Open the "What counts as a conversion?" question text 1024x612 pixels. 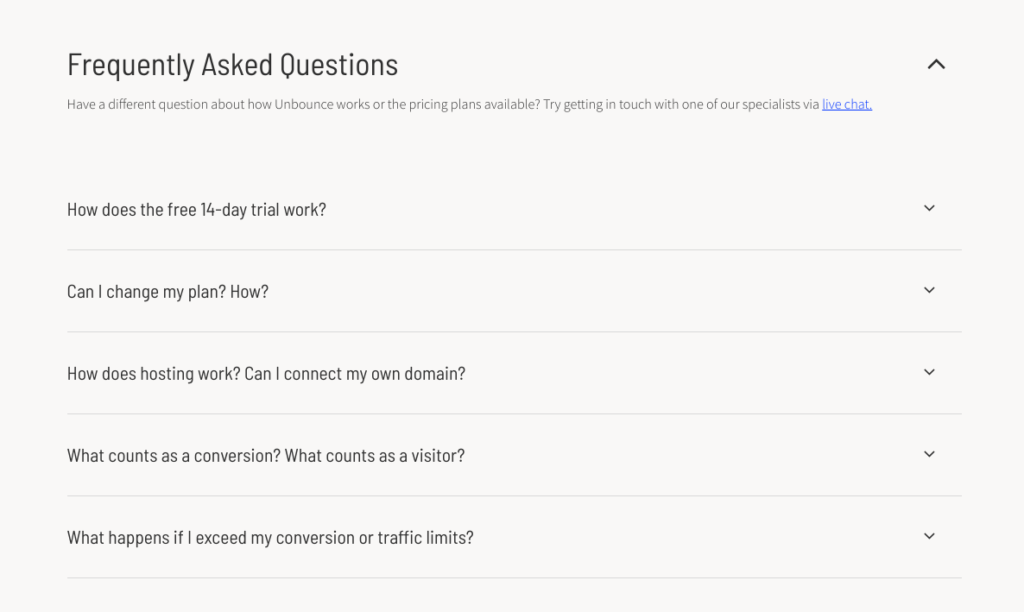(x=173, y=456)
